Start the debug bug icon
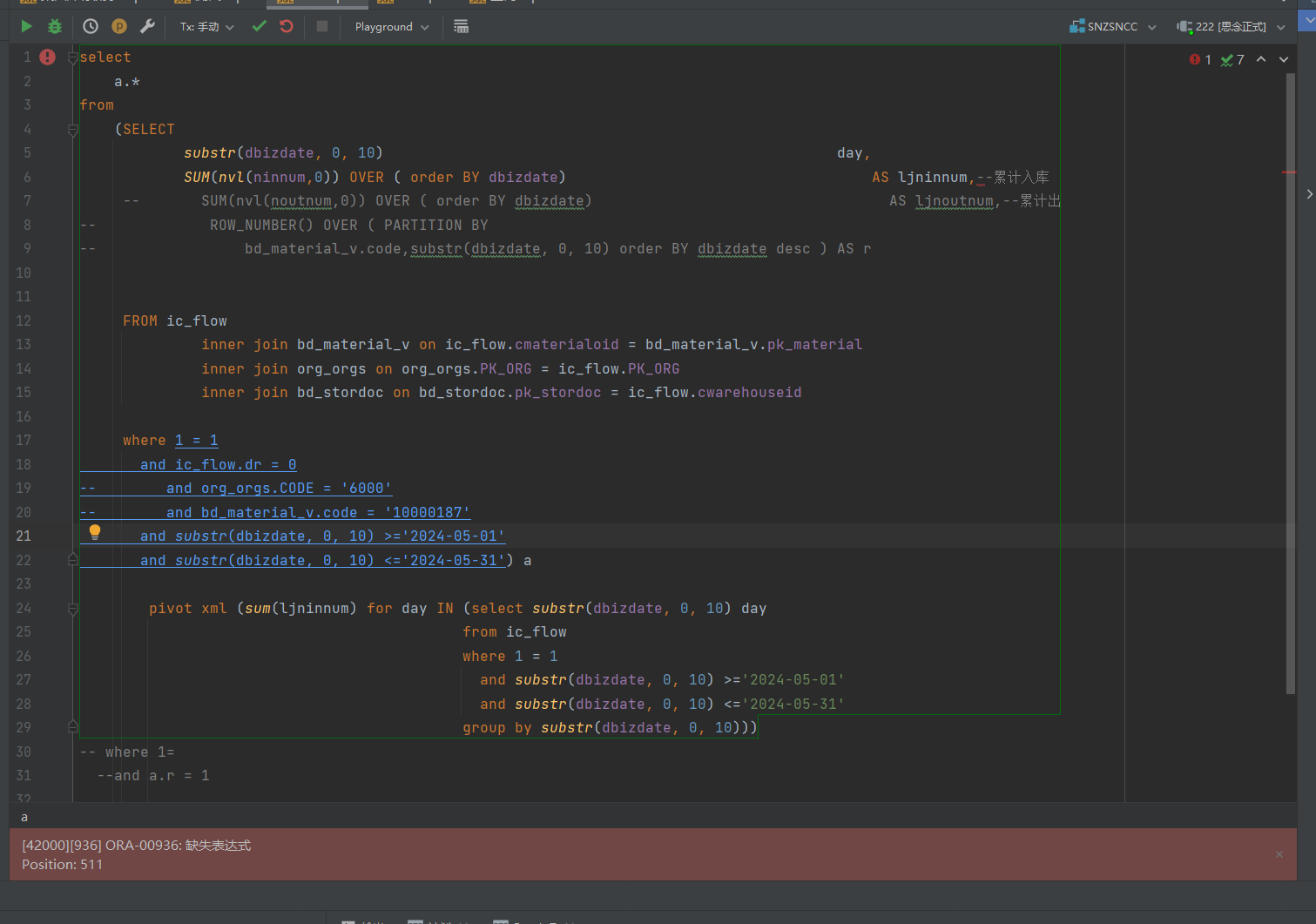The width and height of the screenshot is (1316, 924). click(x=55, y=26)
